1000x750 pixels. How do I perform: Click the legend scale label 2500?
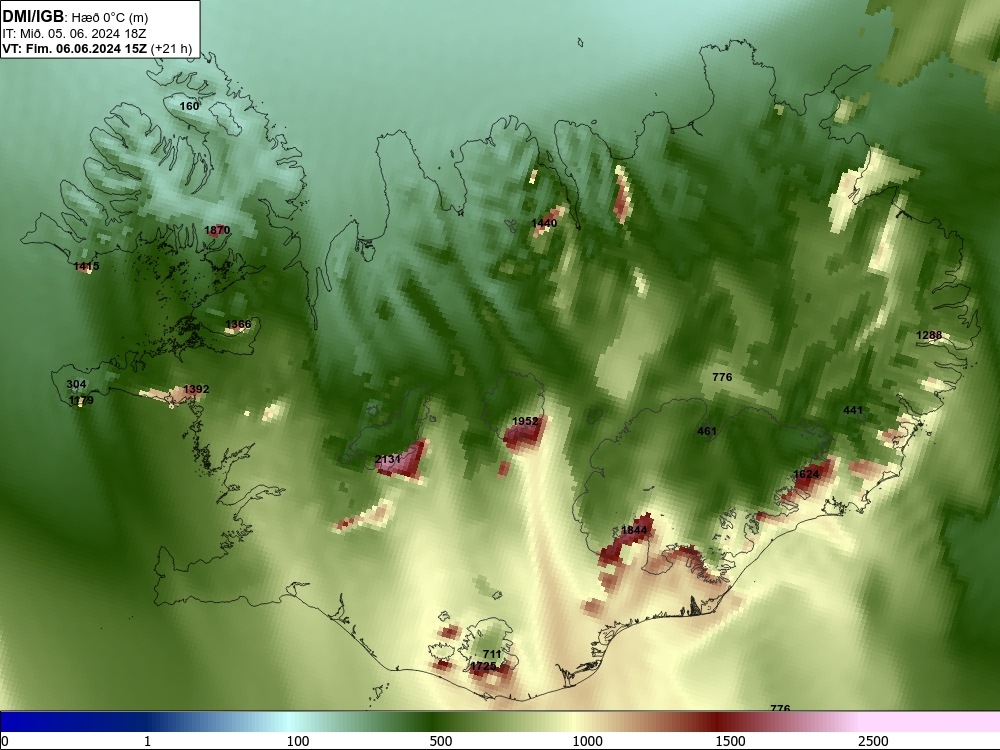tap(873, 741)
